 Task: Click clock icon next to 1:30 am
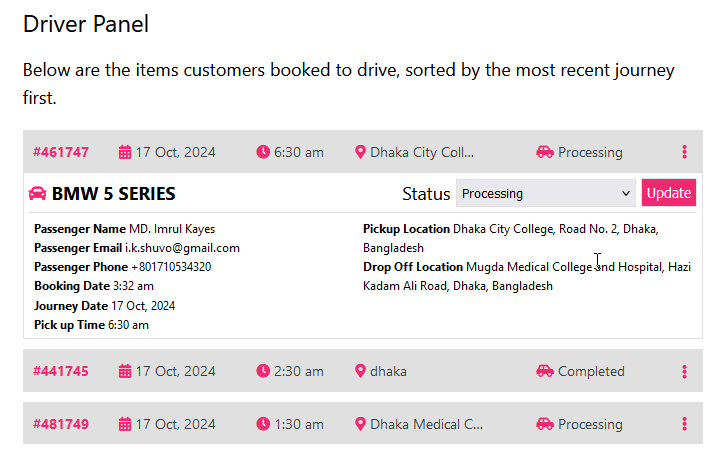pos(263,424)
